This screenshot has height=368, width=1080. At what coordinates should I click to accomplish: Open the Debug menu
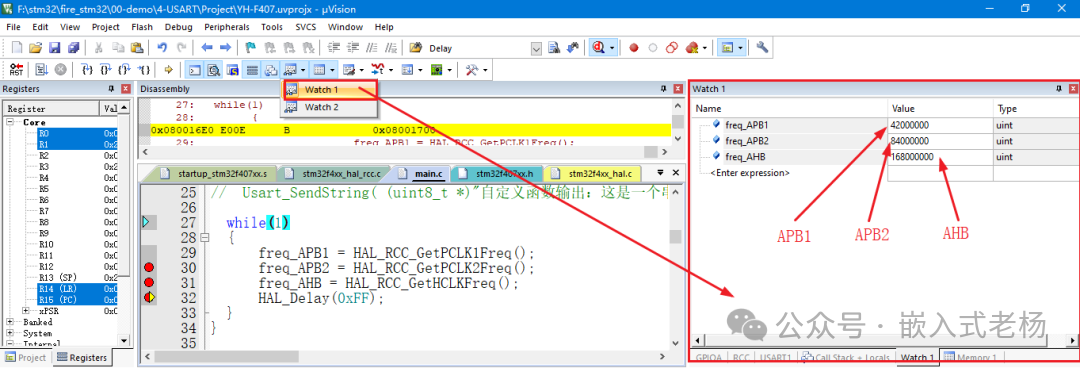point(178,27)
